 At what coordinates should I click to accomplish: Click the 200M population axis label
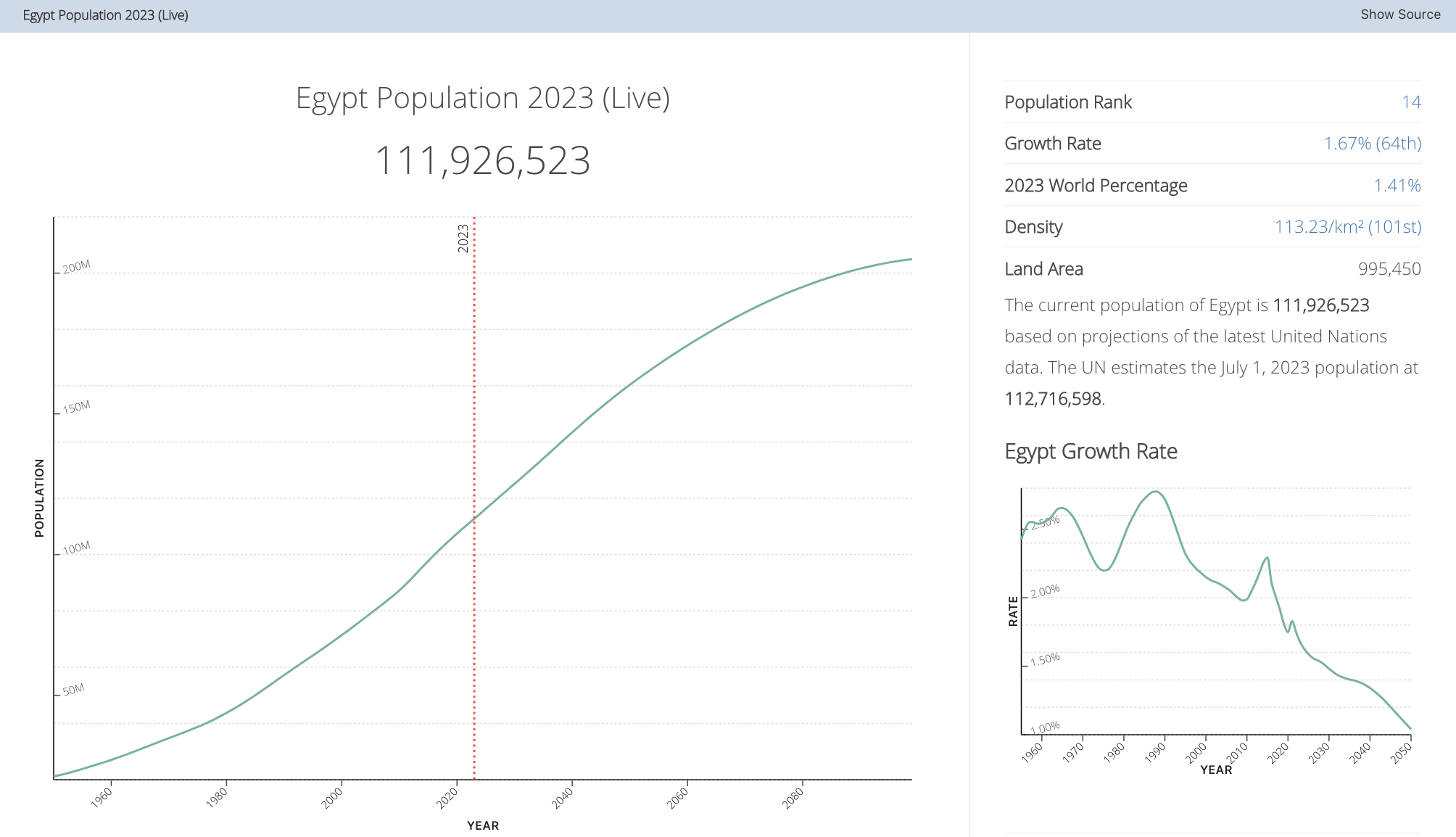tap(76, 267)
